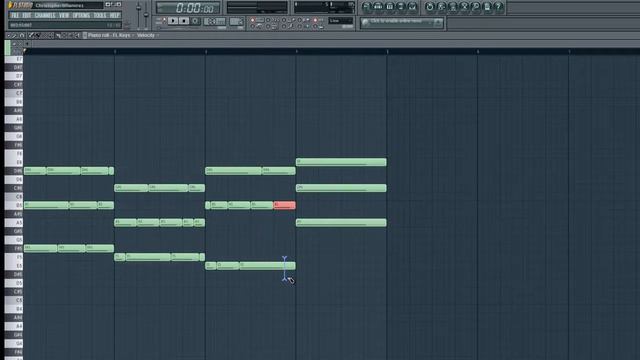The image size is (640, 360).
Task: Open the TOOLS menu
Action: click(100, 16)
